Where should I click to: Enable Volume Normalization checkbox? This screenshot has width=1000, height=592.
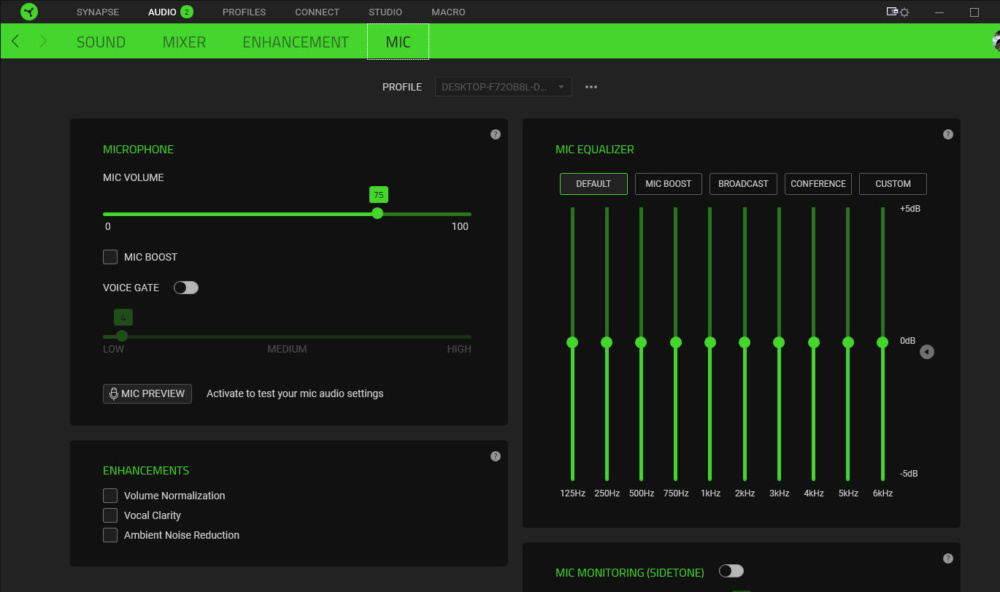tap(110, 496)
